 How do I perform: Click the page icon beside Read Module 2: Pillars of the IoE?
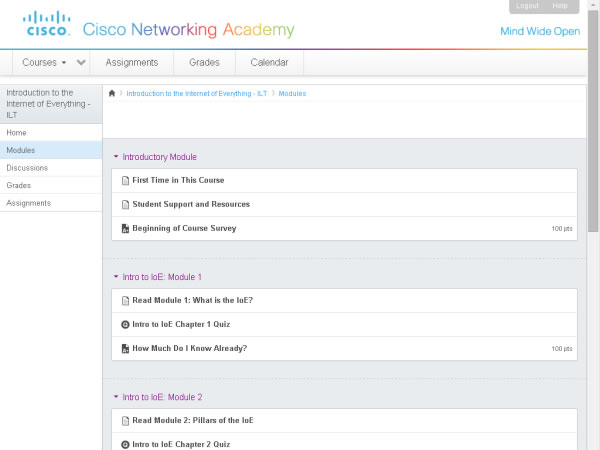click(125, 421)
